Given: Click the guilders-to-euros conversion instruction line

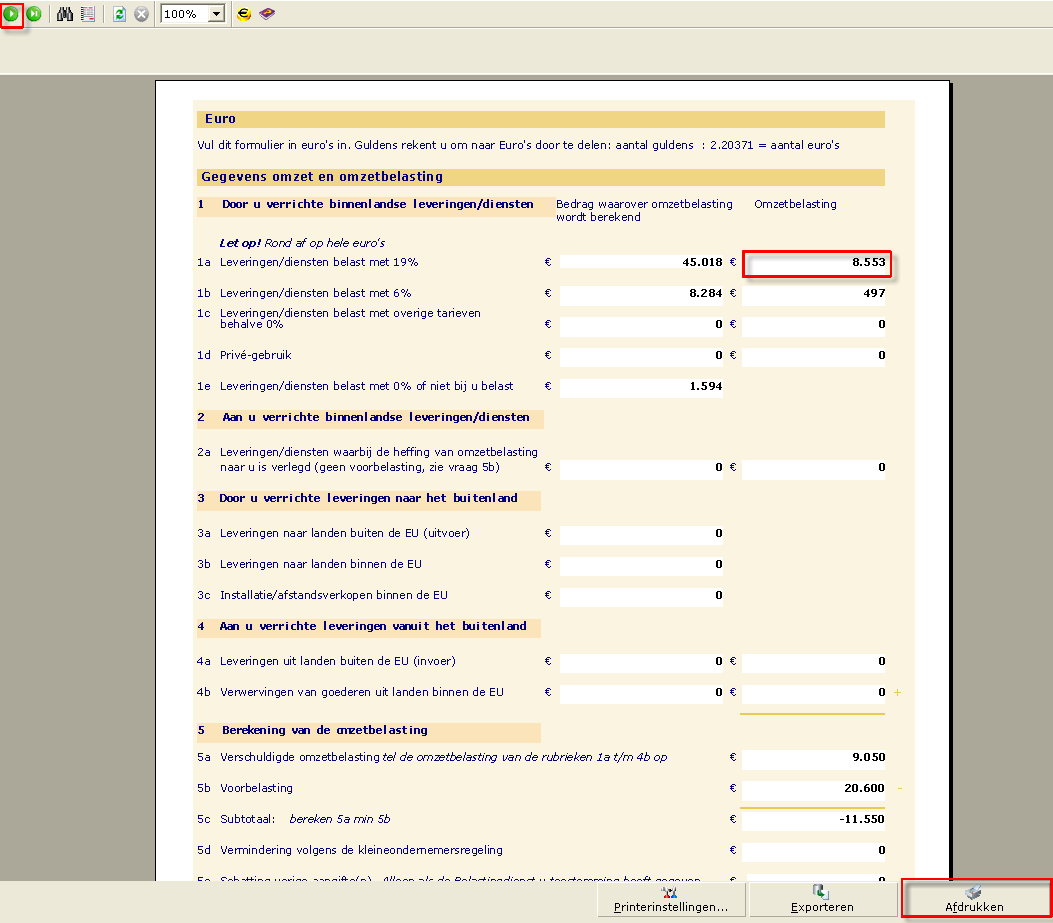Looking at the screenshot, I should click(518, 145).
